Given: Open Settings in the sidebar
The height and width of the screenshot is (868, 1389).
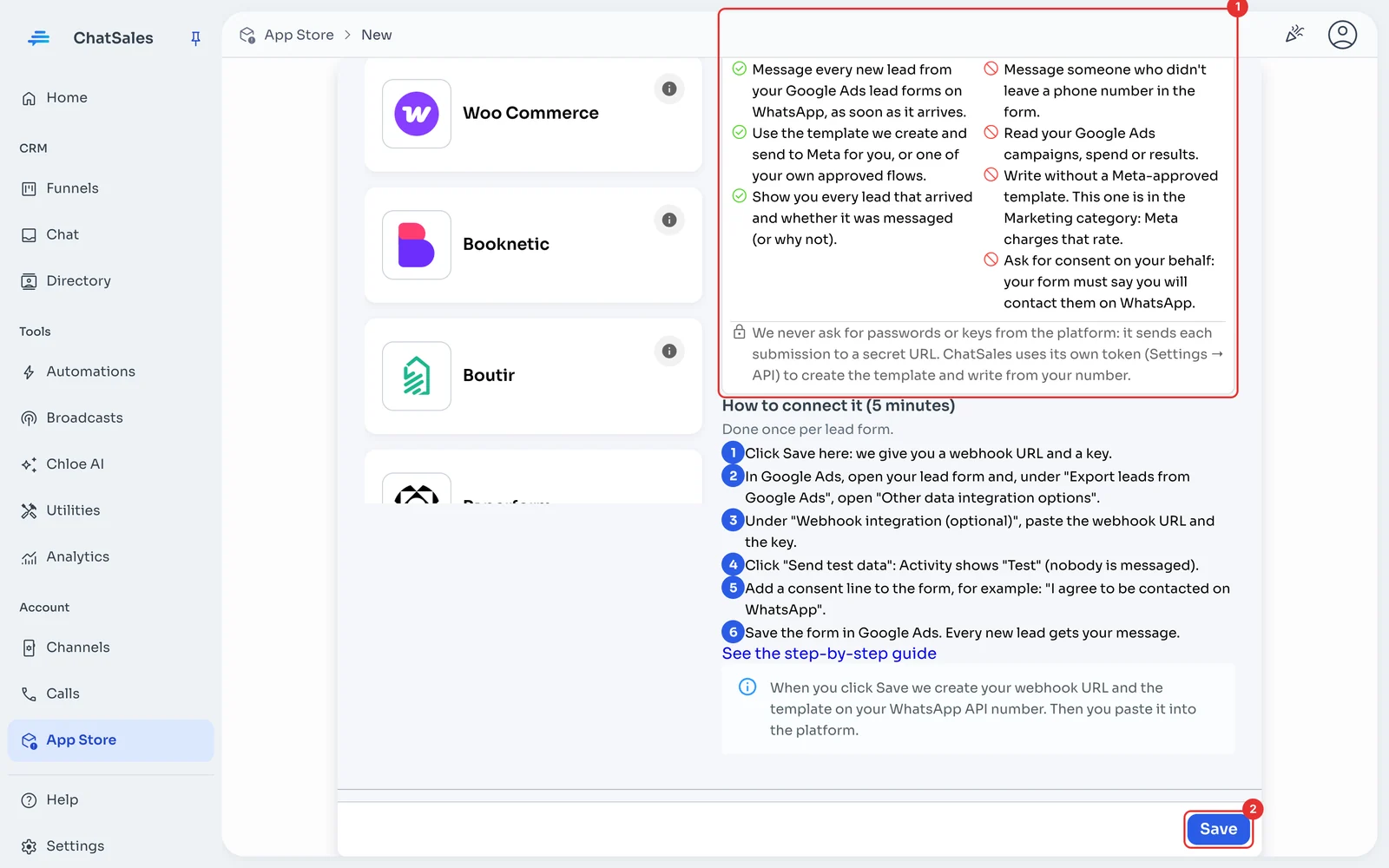Looking at the screenshot, I should (111, 846).
